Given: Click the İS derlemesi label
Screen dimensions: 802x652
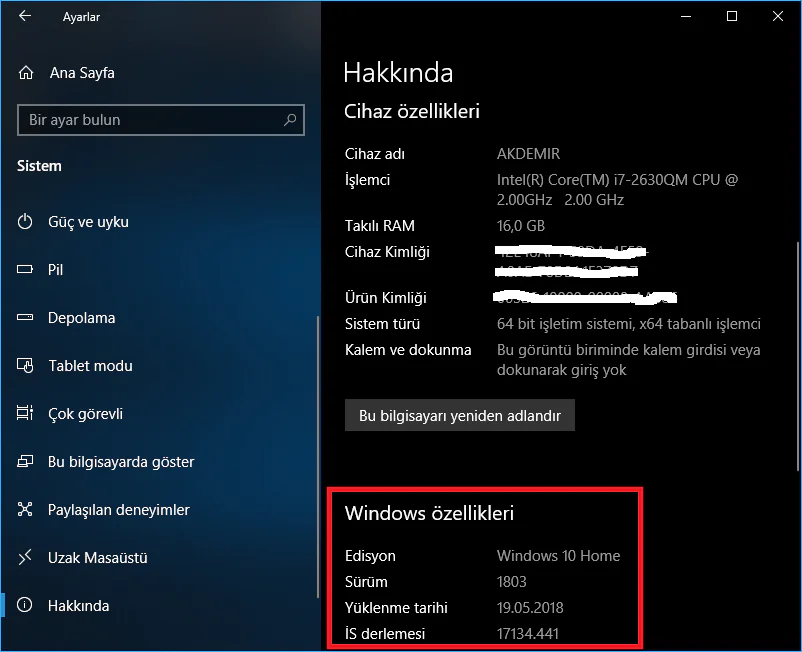Looking at the screenshot, I should tap(385, 634).
